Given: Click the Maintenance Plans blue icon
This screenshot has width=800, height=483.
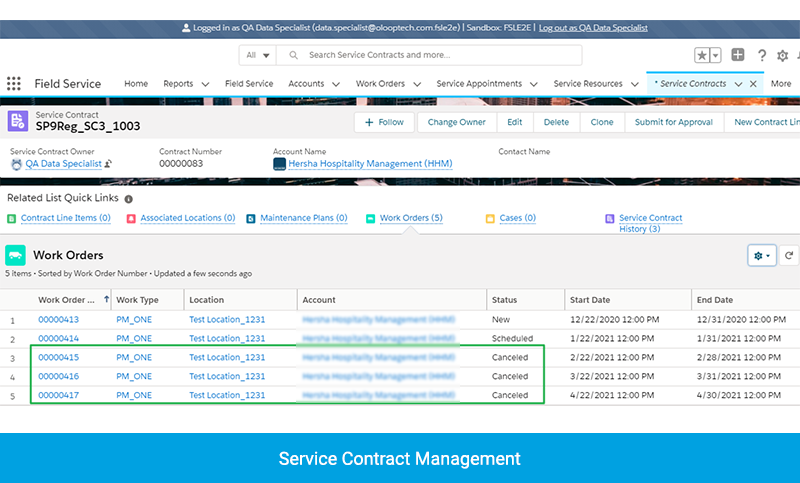Looking at the screenshot, I should (251, 219).
